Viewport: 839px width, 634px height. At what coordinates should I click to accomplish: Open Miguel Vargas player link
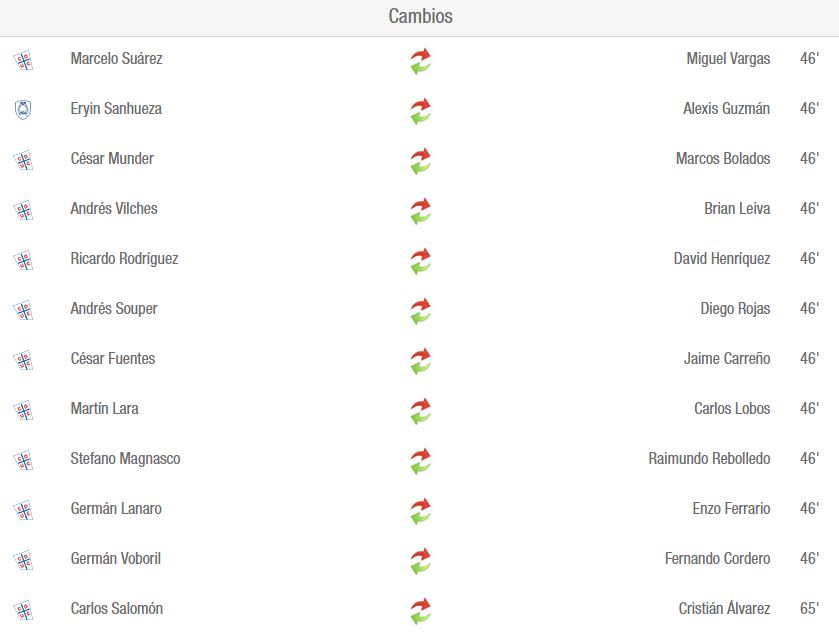click(728, 58)
